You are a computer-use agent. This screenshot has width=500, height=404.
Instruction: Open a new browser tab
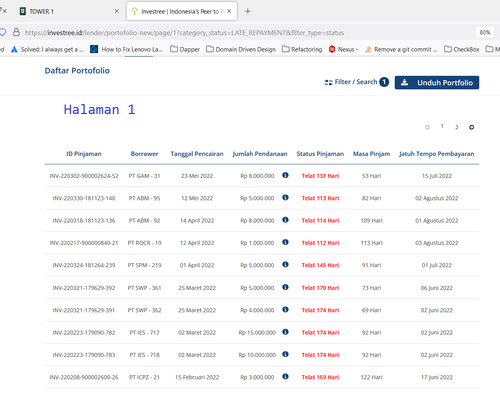point(248,11)
